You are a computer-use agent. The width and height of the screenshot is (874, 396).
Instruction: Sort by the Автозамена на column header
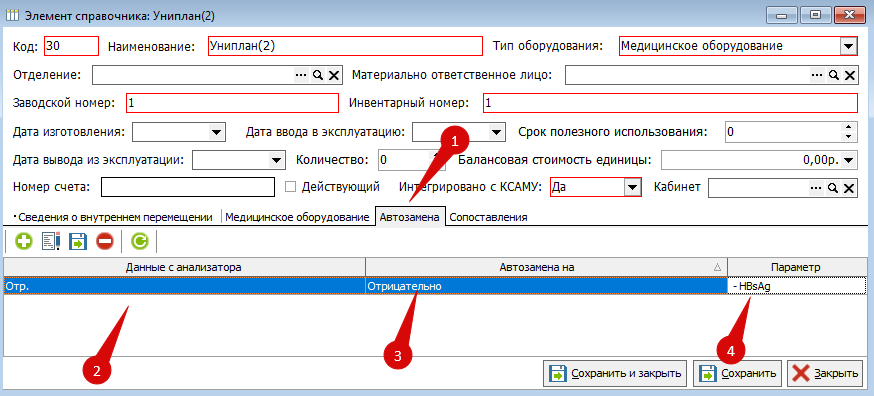[x=546, y=267]
